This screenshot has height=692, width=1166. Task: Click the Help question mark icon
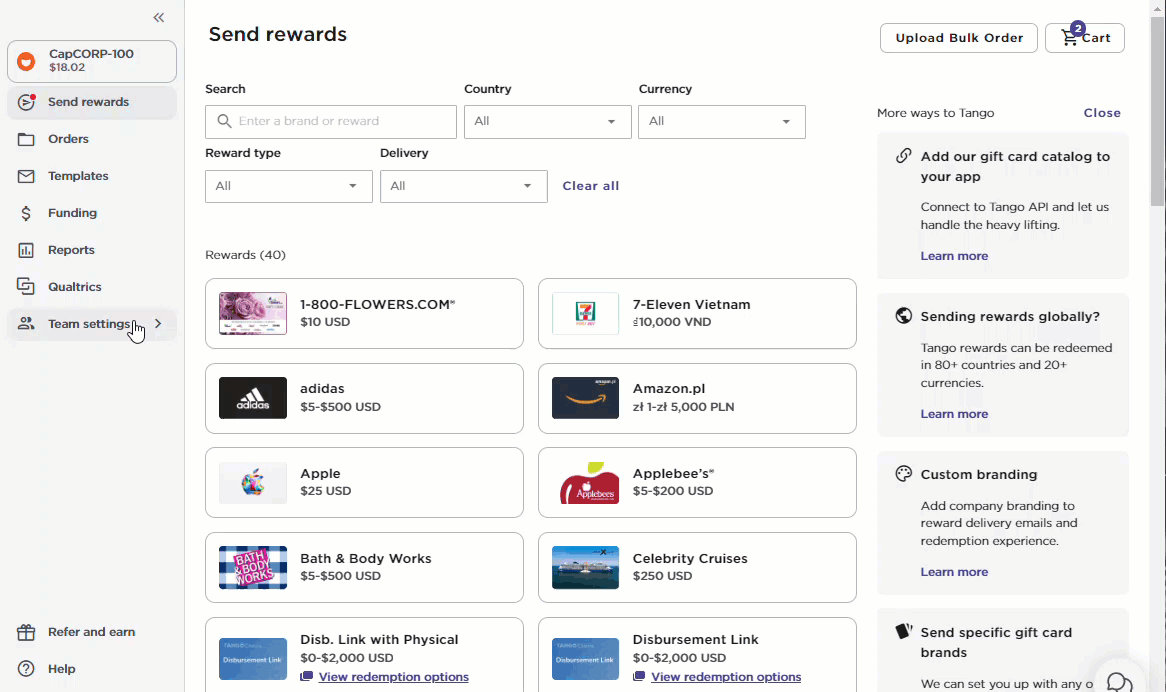27,669
